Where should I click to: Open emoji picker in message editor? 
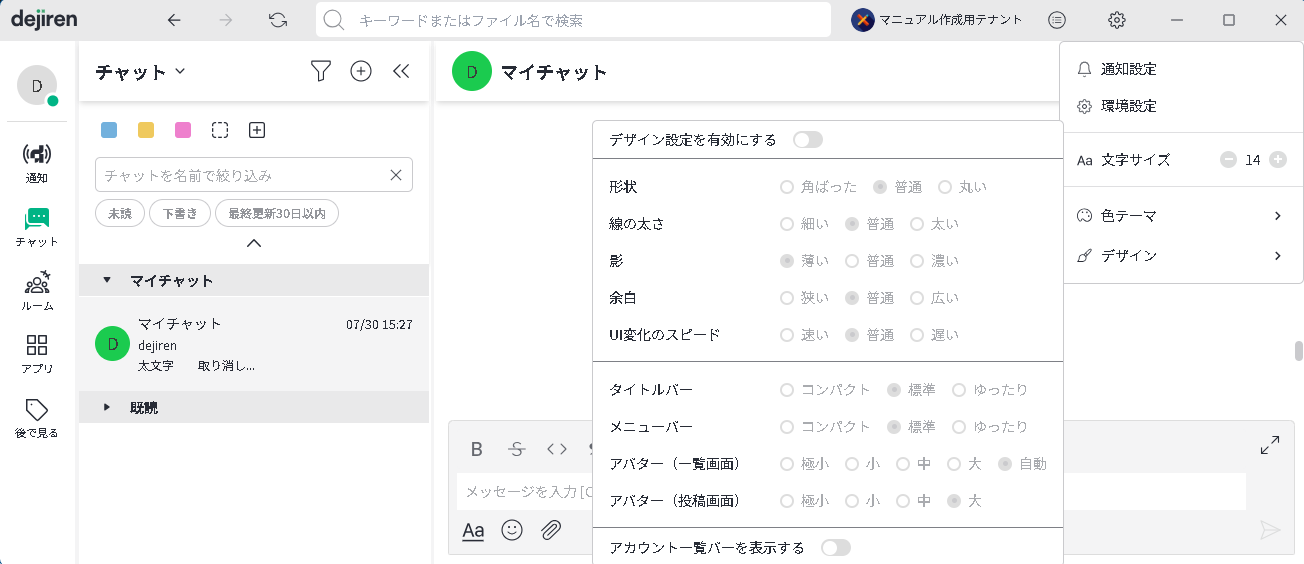click(512, 530)
